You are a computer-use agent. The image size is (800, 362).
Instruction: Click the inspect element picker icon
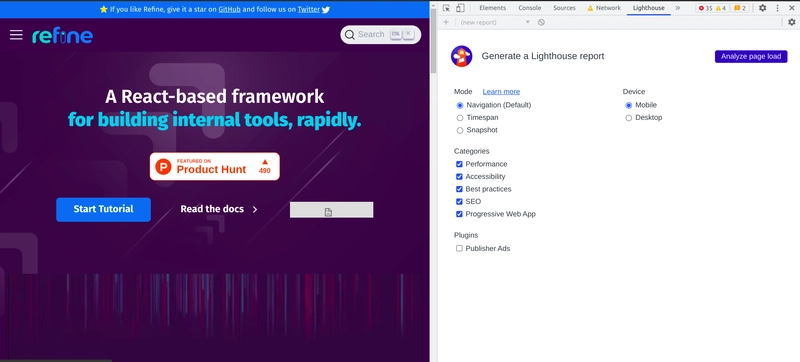(446, 8)
